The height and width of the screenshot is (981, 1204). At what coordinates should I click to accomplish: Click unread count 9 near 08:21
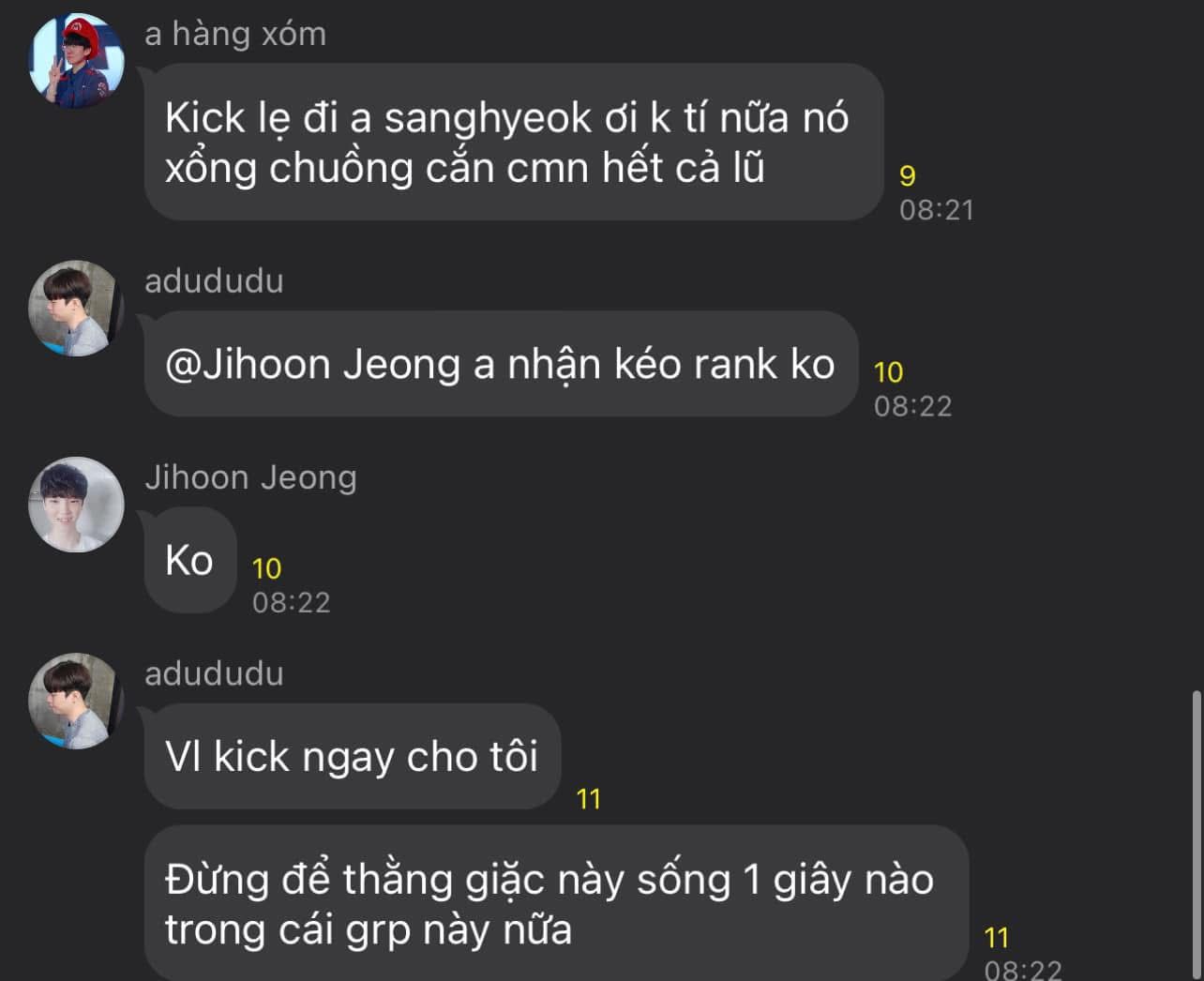coord(908,175)
